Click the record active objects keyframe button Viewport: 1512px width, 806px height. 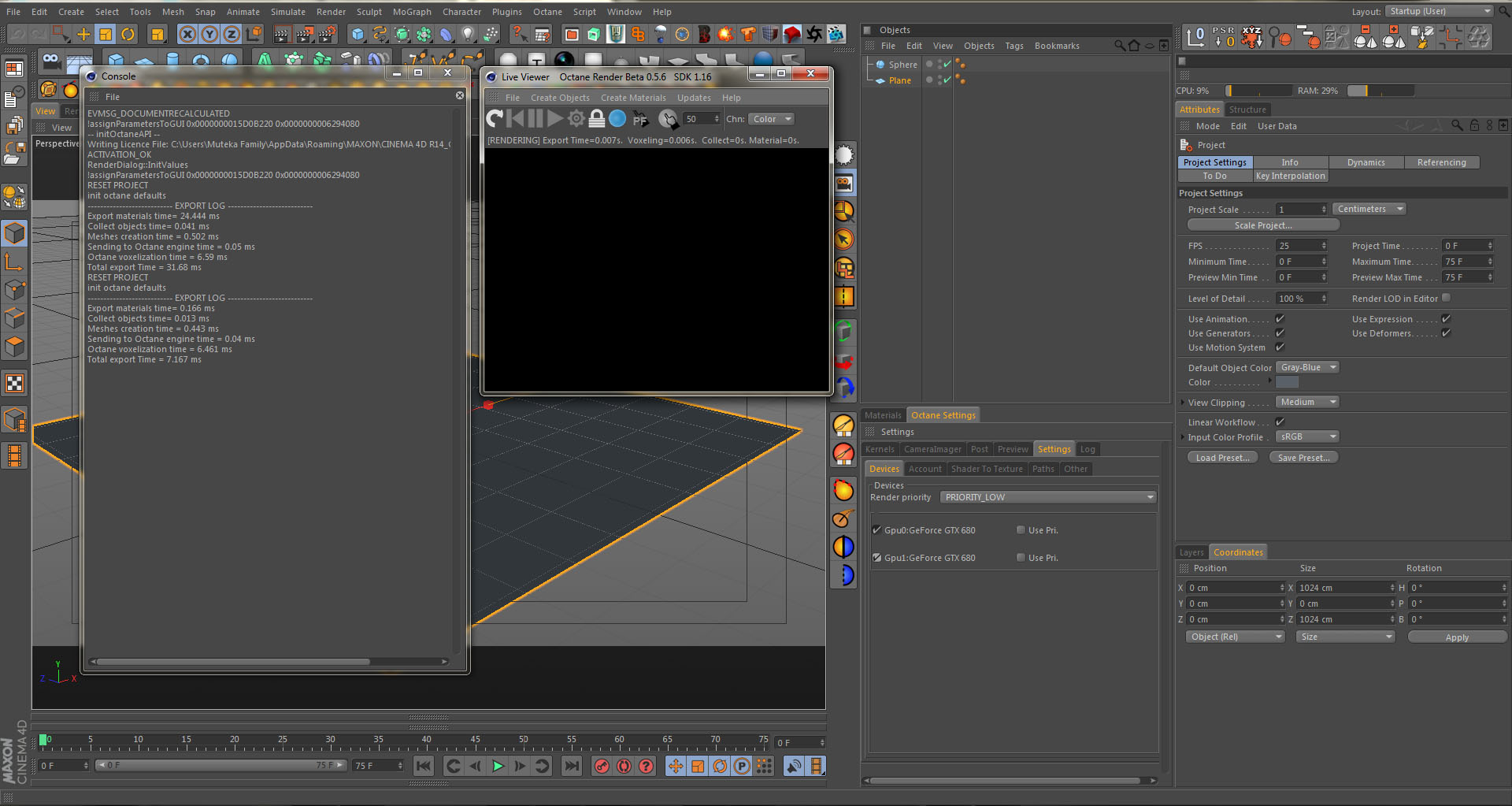point(602,766)
